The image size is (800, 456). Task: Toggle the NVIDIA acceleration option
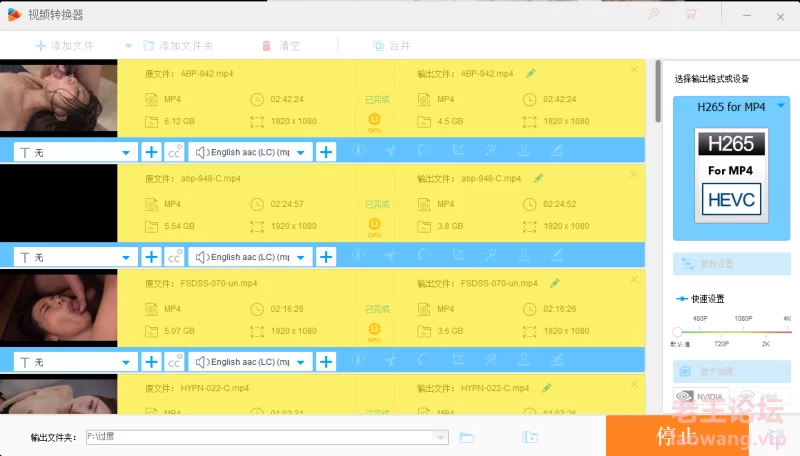(701, 396)
